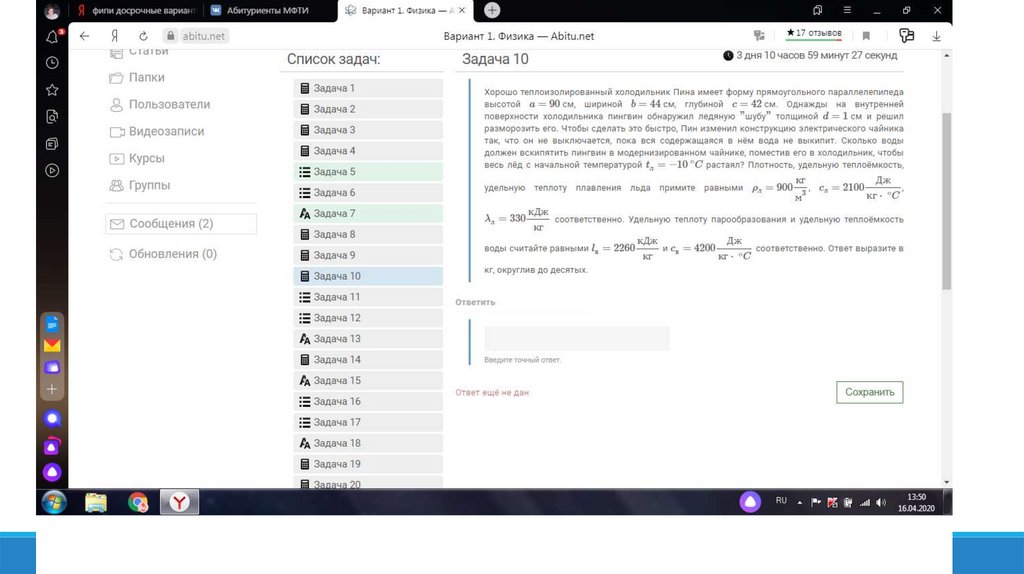Open Обновления (0) link
1024x574 pixels.
pos(163,254)
